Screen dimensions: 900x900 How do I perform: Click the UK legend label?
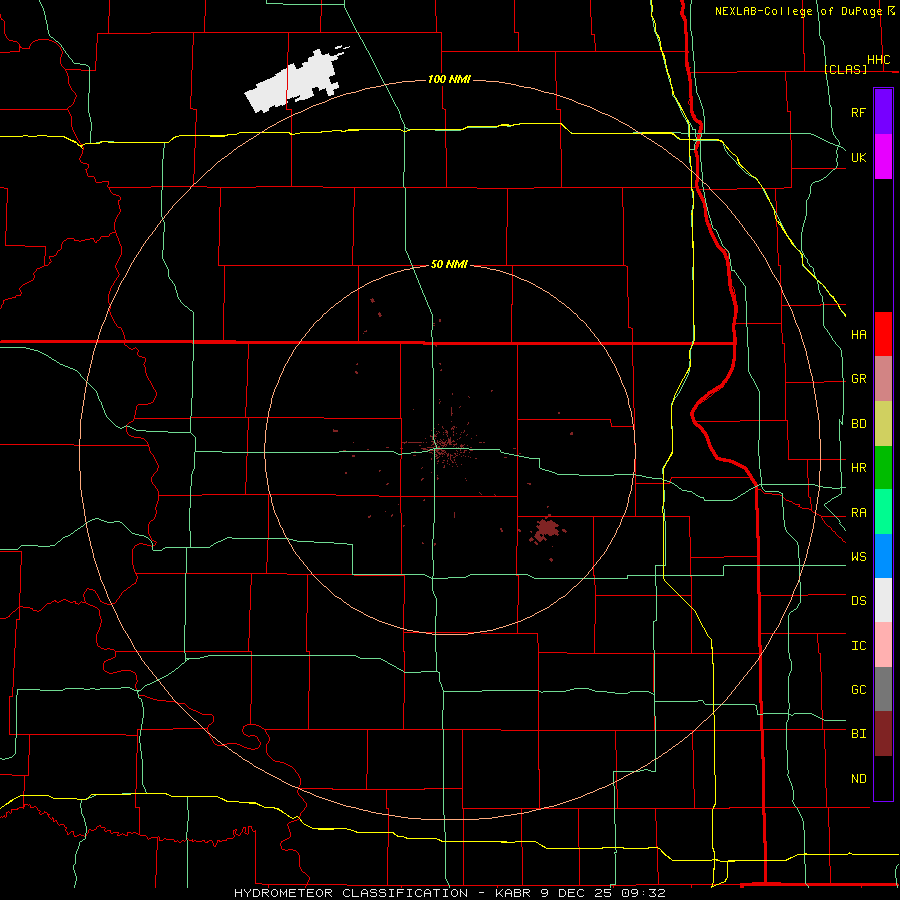click(x=858, y=157)
